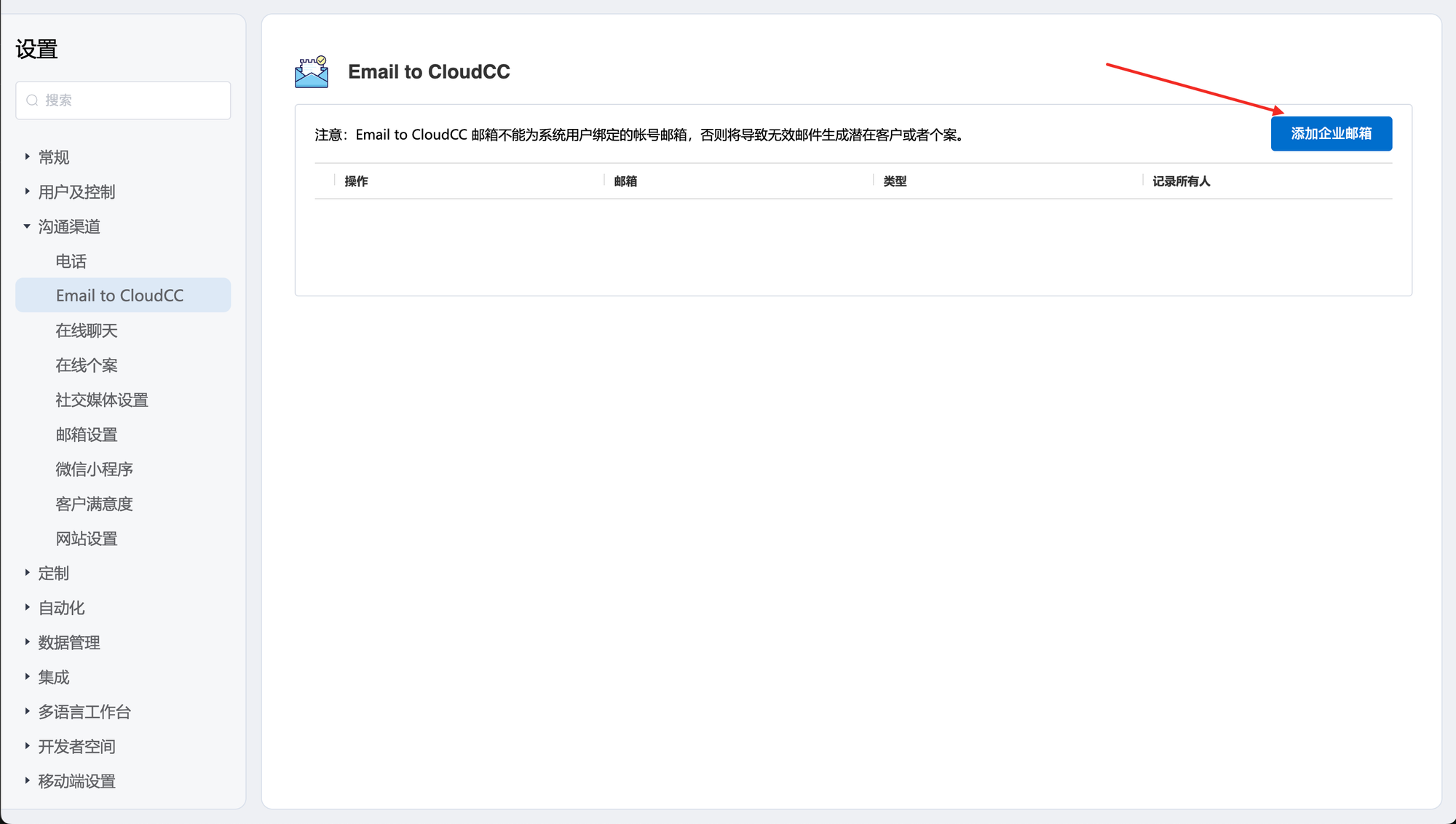Expand the 集成 section arrow
1456x824 pixels.
(27, 677)
